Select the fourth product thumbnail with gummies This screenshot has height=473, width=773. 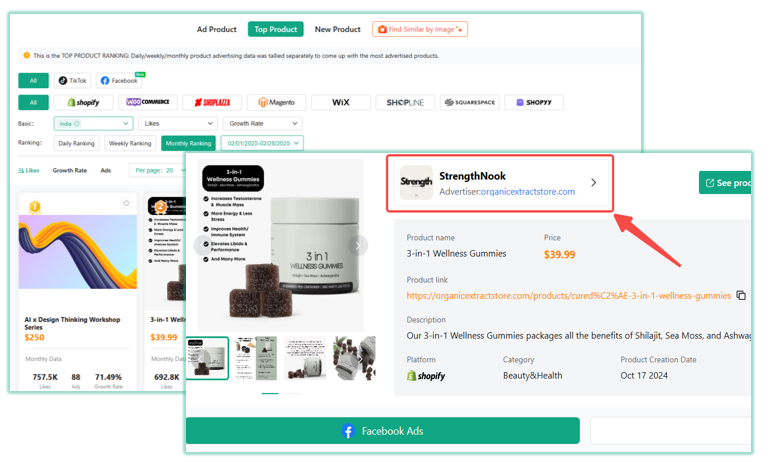point(354,358)
